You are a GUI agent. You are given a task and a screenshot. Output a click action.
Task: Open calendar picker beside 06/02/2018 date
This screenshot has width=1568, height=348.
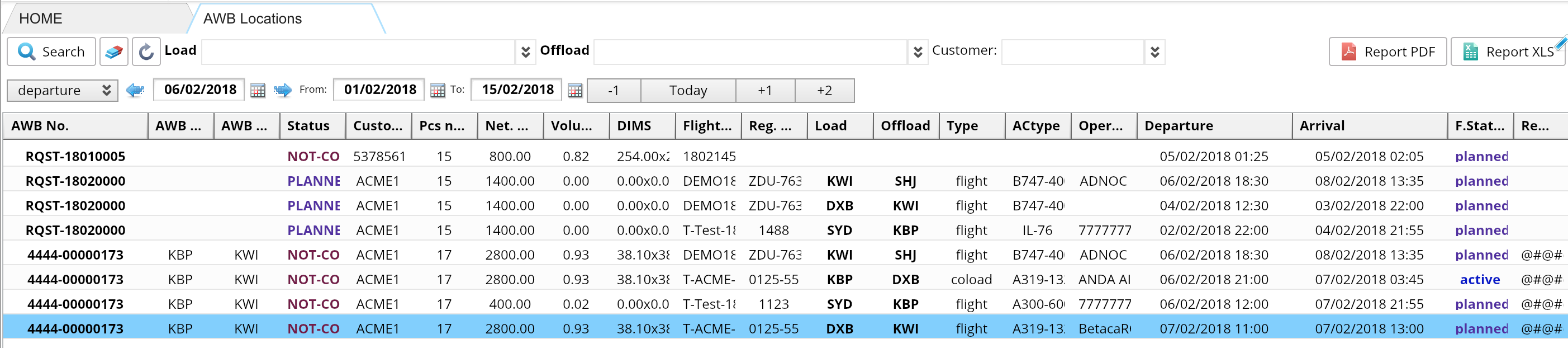258,91
